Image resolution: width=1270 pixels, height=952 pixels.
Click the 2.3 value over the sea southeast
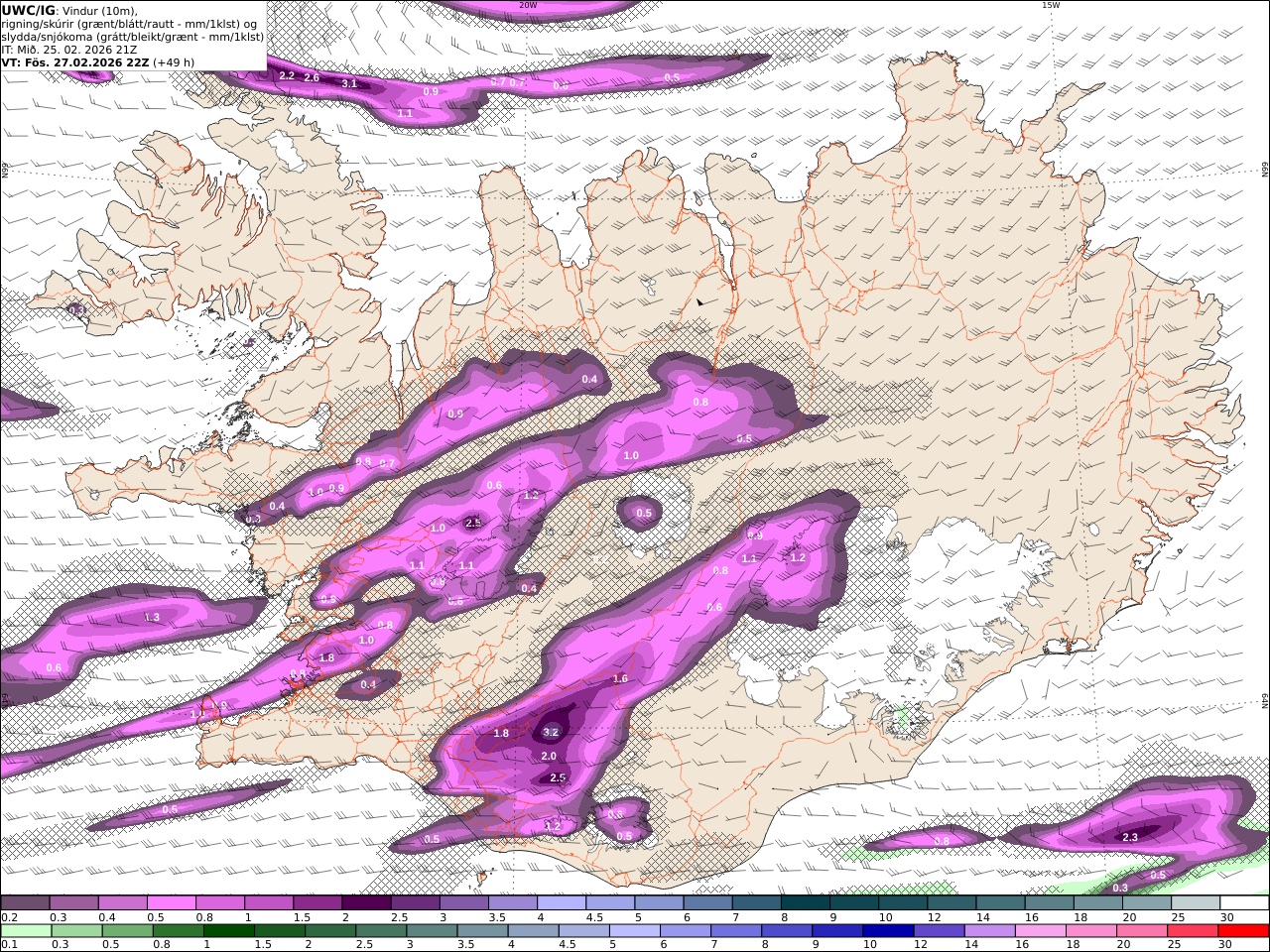1129,837
